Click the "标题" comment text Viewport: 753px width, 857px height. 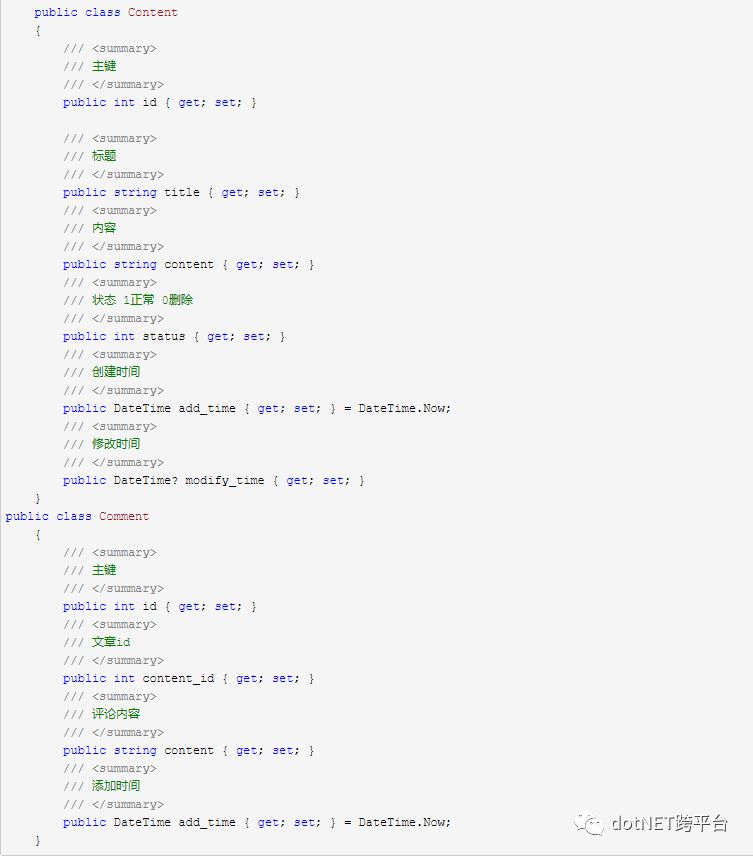pyautogui.click(x=104, y=156)
